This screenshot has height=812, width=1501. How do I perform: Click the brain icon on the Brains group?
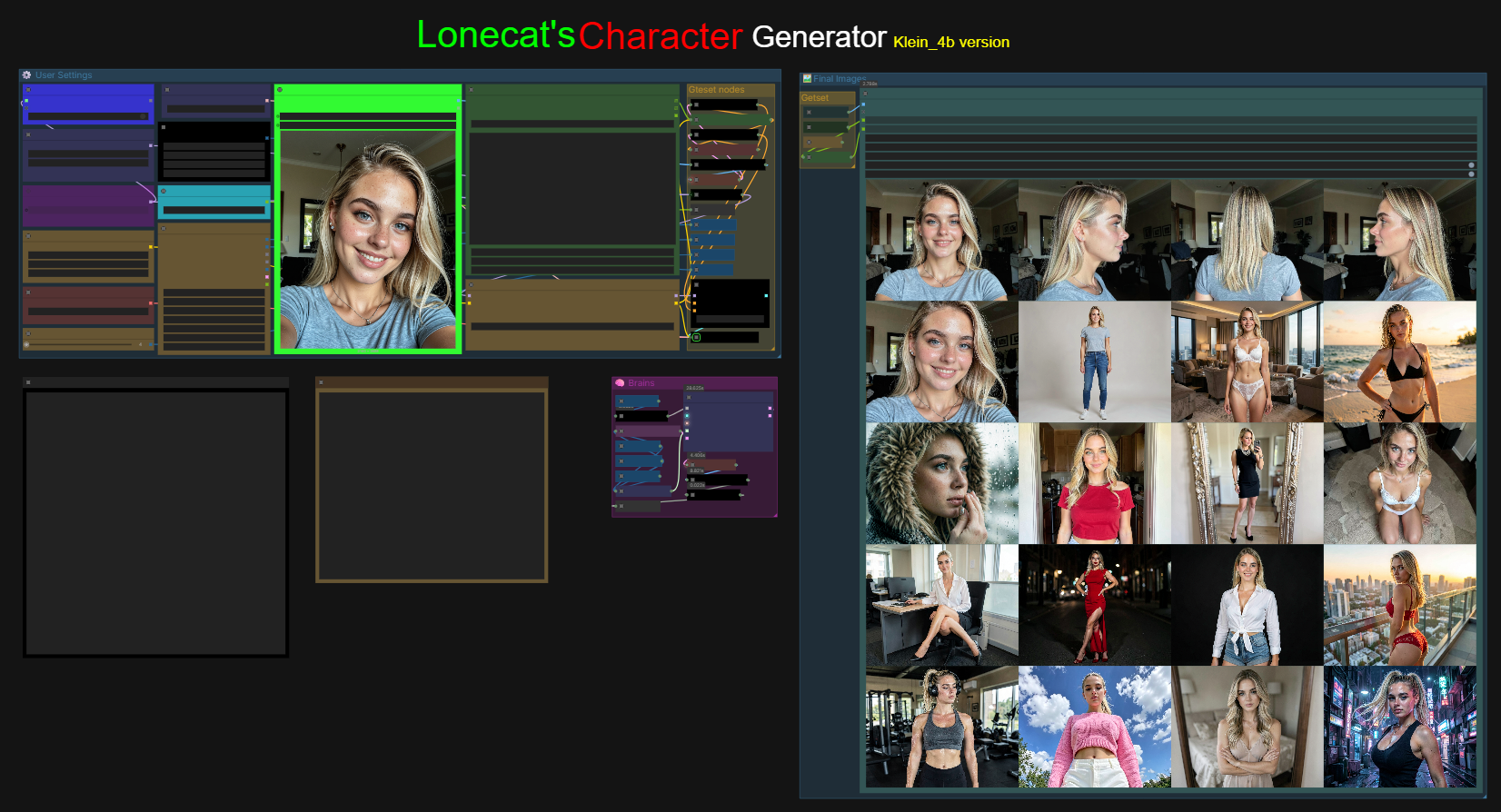620,383
